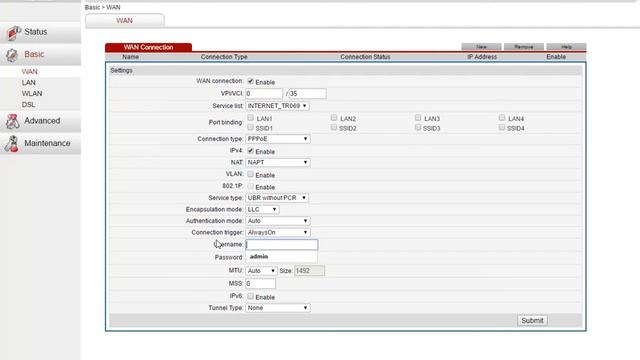640x360 pixels.
Task: Check the SSID1 port binding box
Action: [251, 127]
